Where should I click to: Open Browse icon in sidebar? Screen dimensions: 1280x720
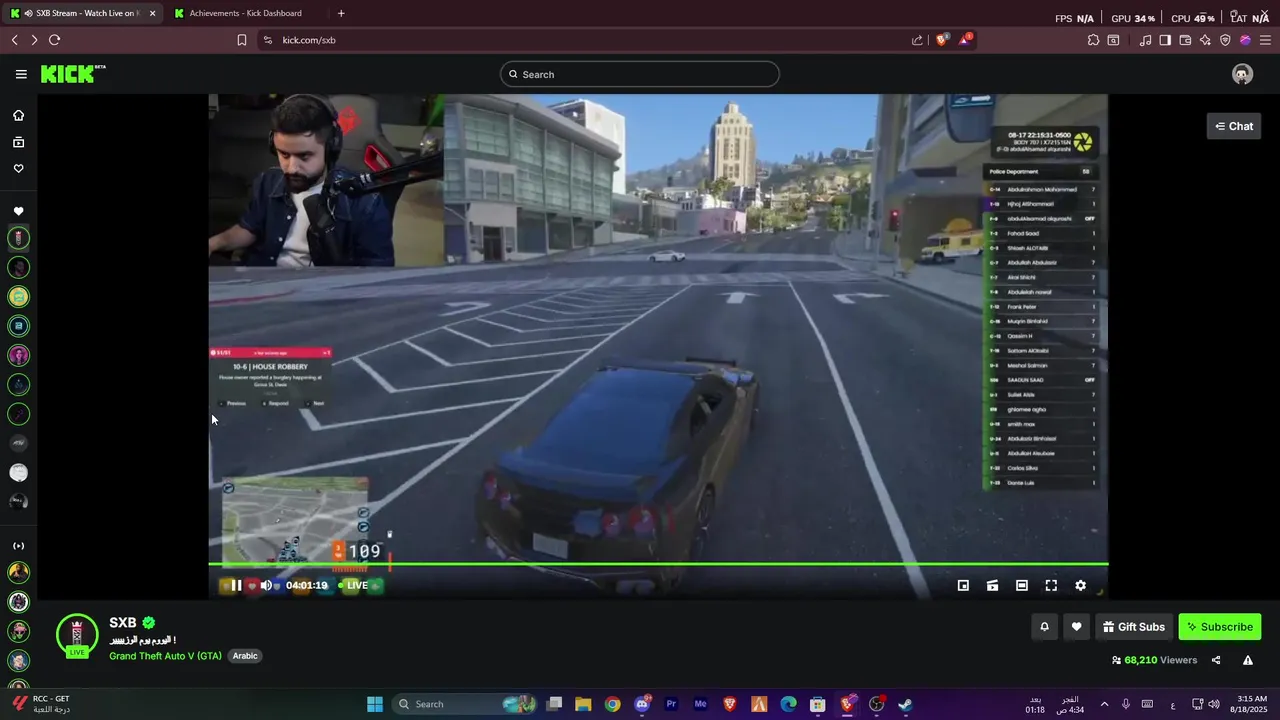18,142
